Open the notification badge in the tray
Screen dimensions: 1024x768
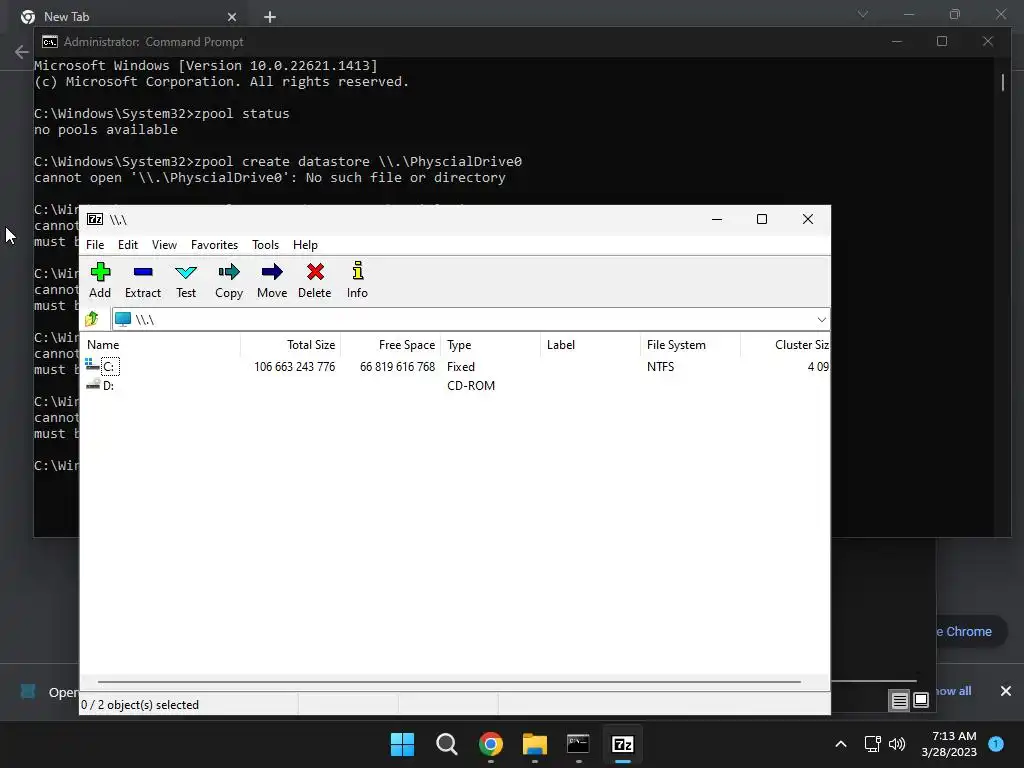996,744
